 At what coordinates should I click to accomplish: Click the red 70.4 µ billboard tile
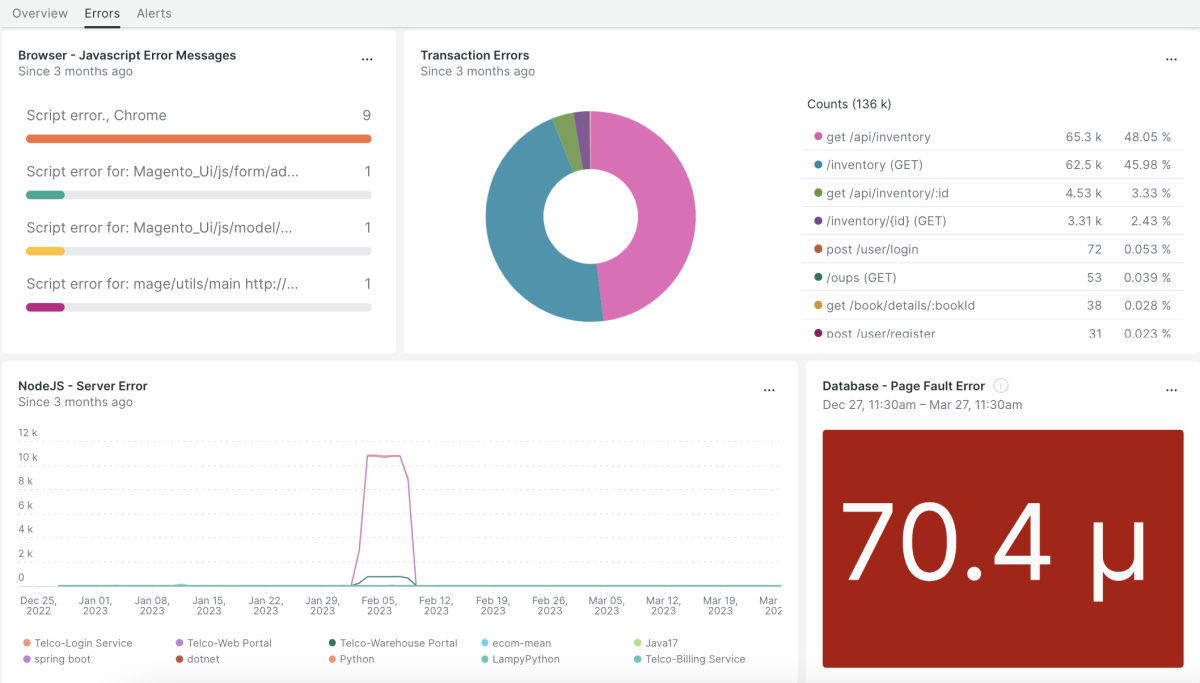(1002, 548)
